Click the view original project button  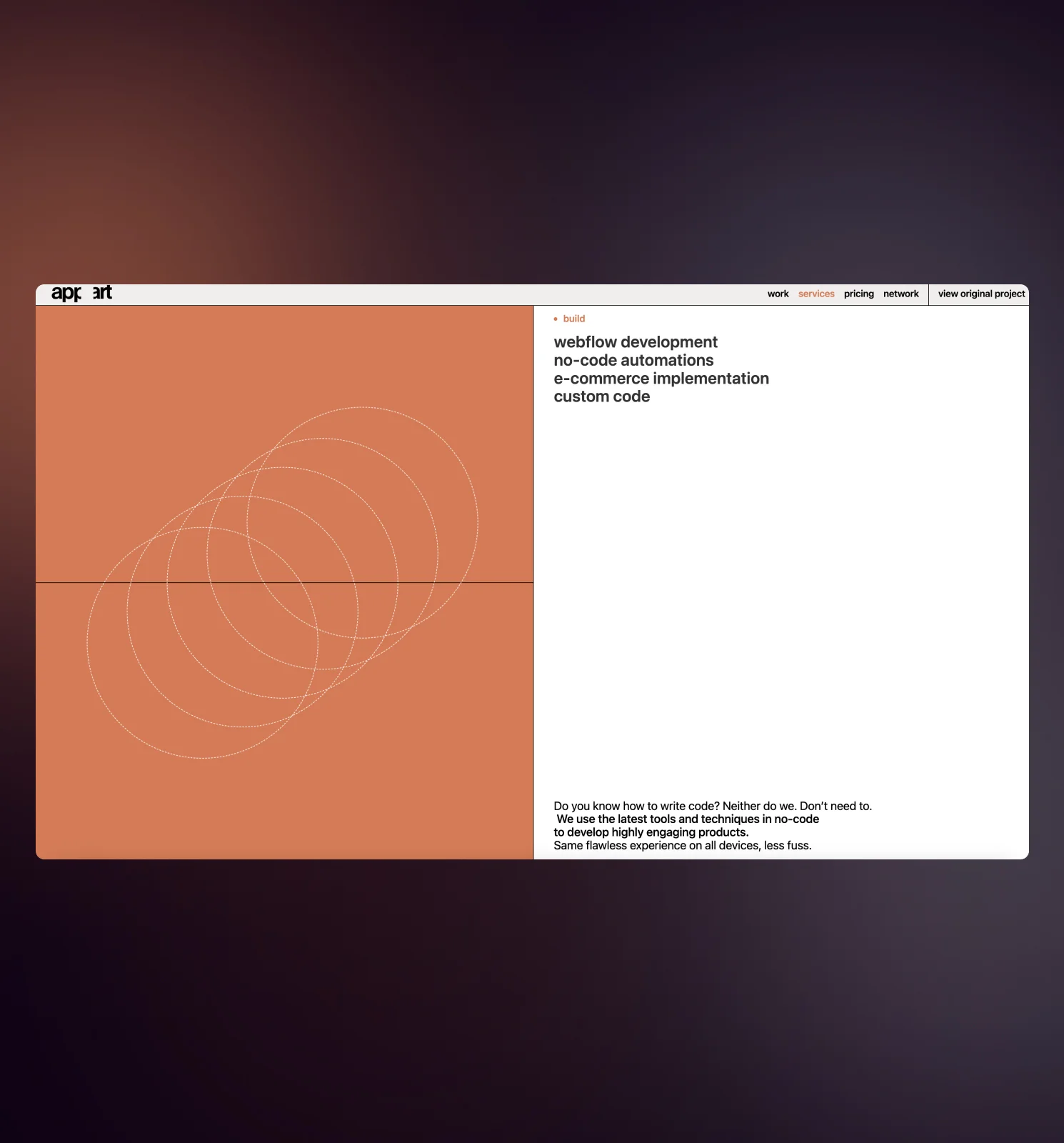[x=980, y=294]
